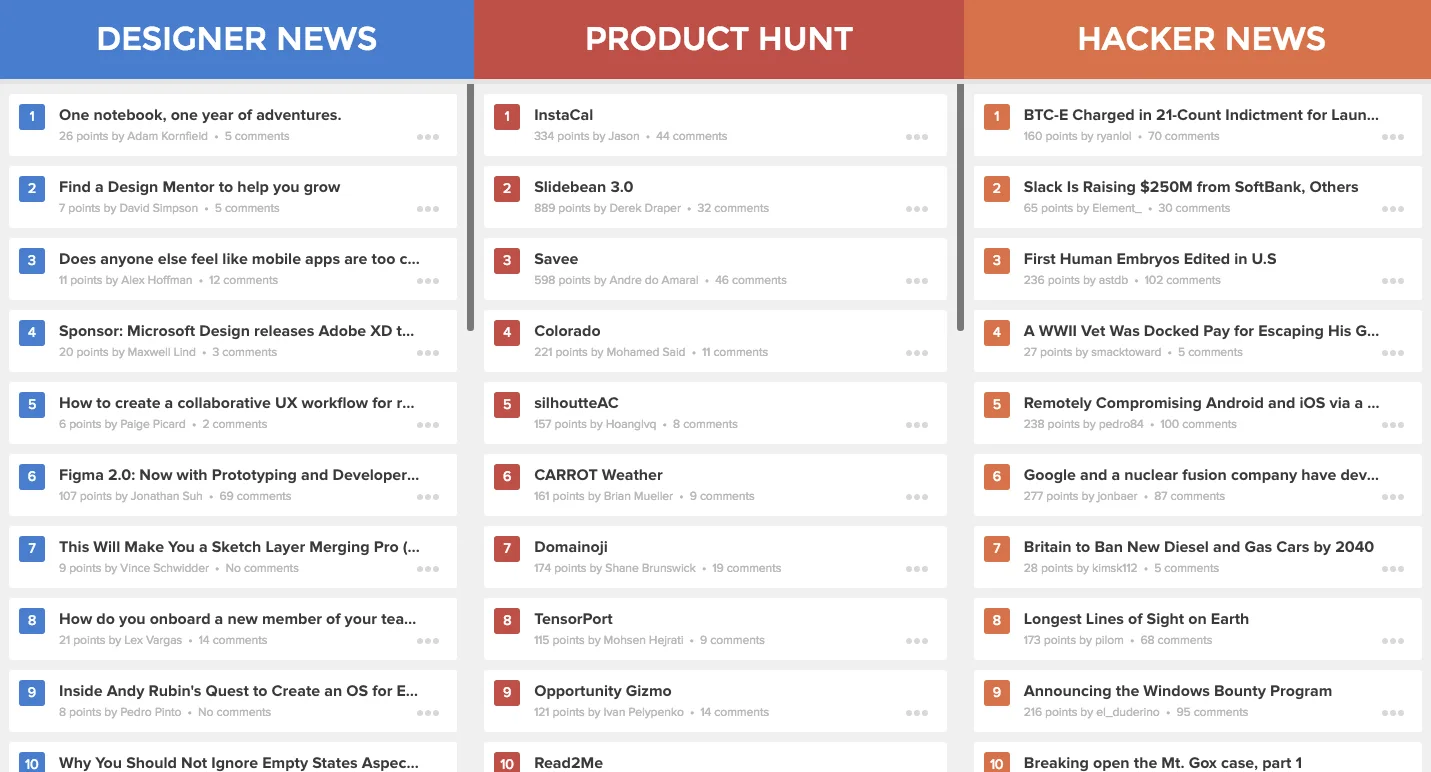The height and width of the screenshot is (772, 1431).
Task: Show options for 'Britain to Ban New Diesel' story
Action: (1393, 569)
